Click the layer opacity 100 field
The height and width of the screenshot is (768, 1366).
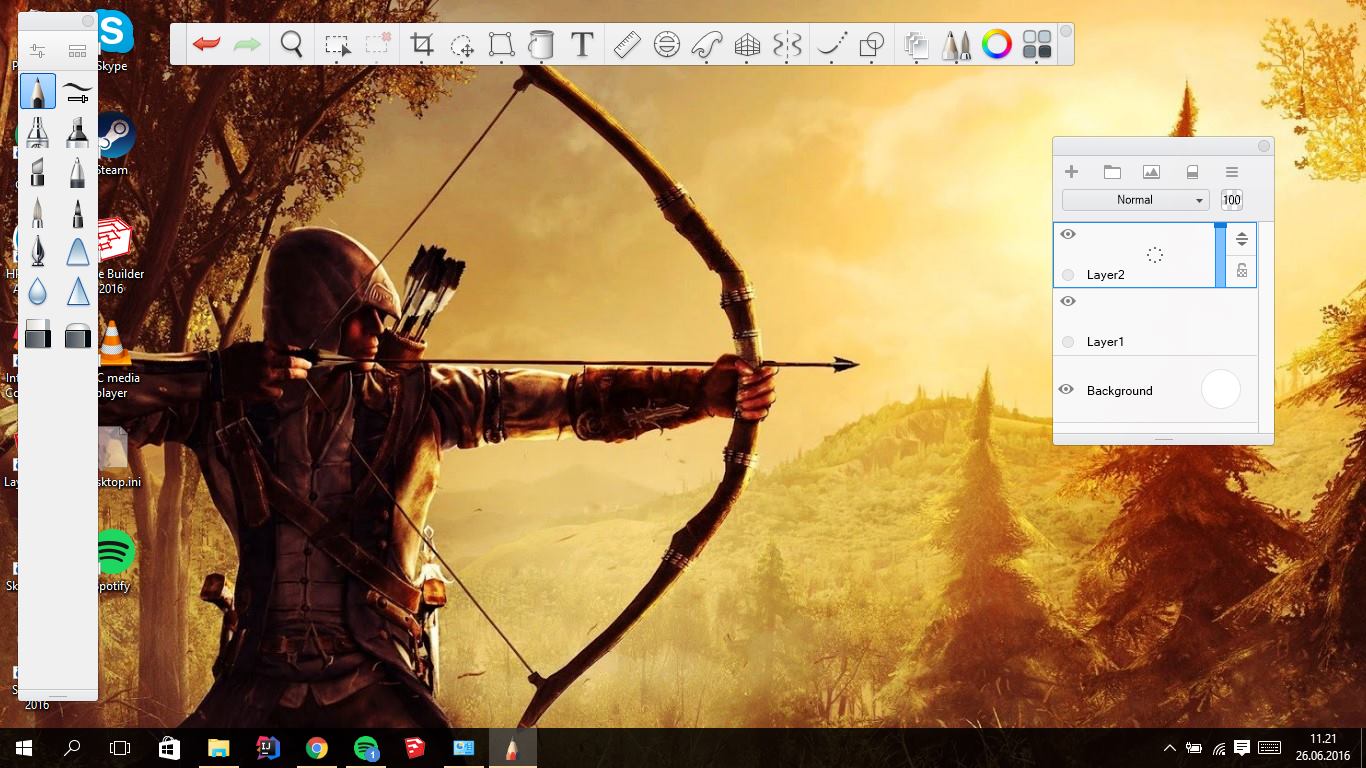[1232, 200]
